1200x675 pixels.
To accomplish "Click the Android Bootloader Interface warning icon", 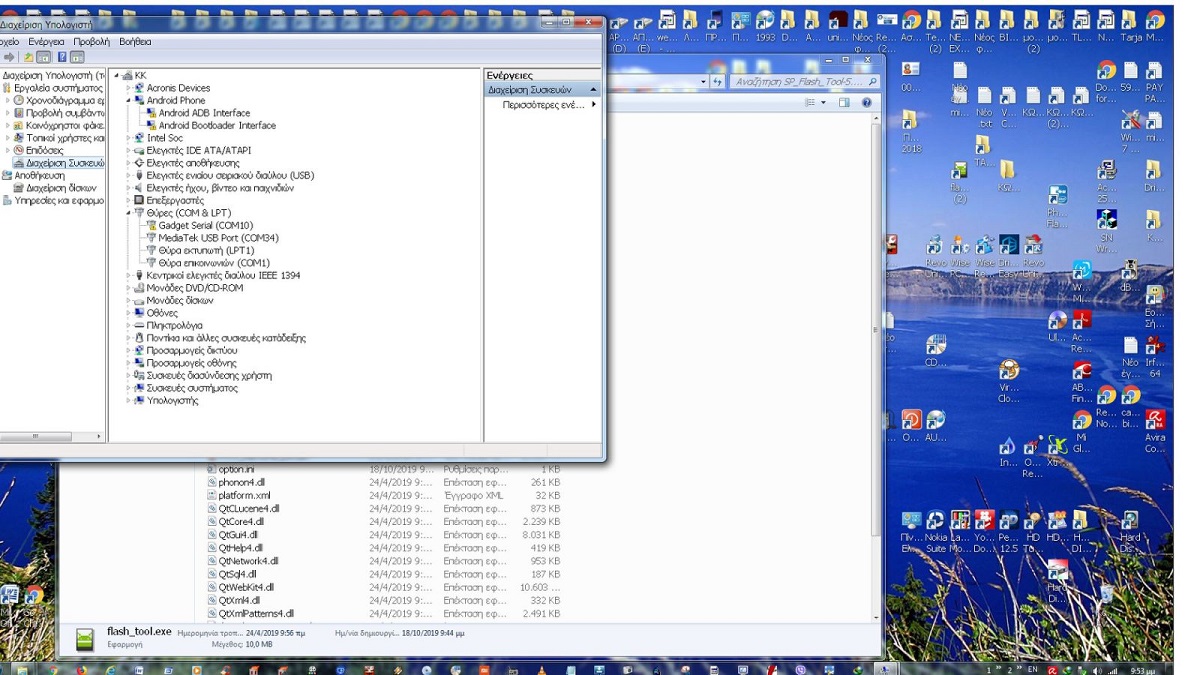I will pos(151,126).
